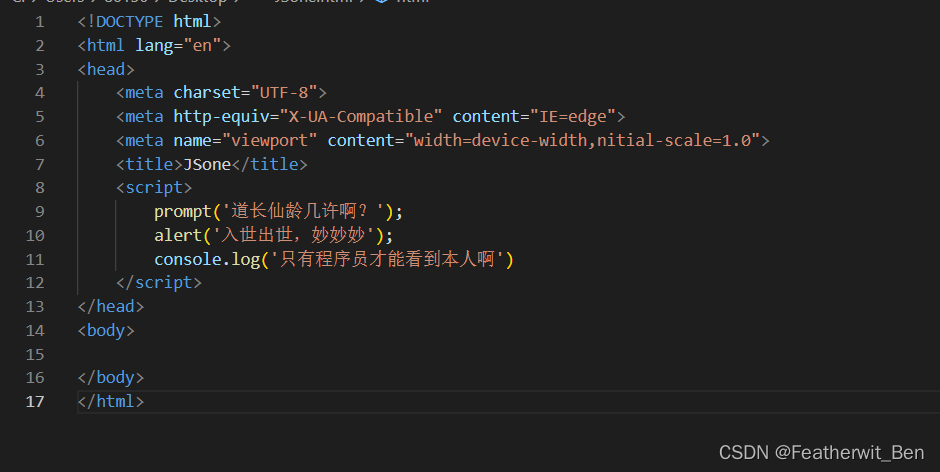Click the alert function name
The image size is (940, 472).
(178, 235)
